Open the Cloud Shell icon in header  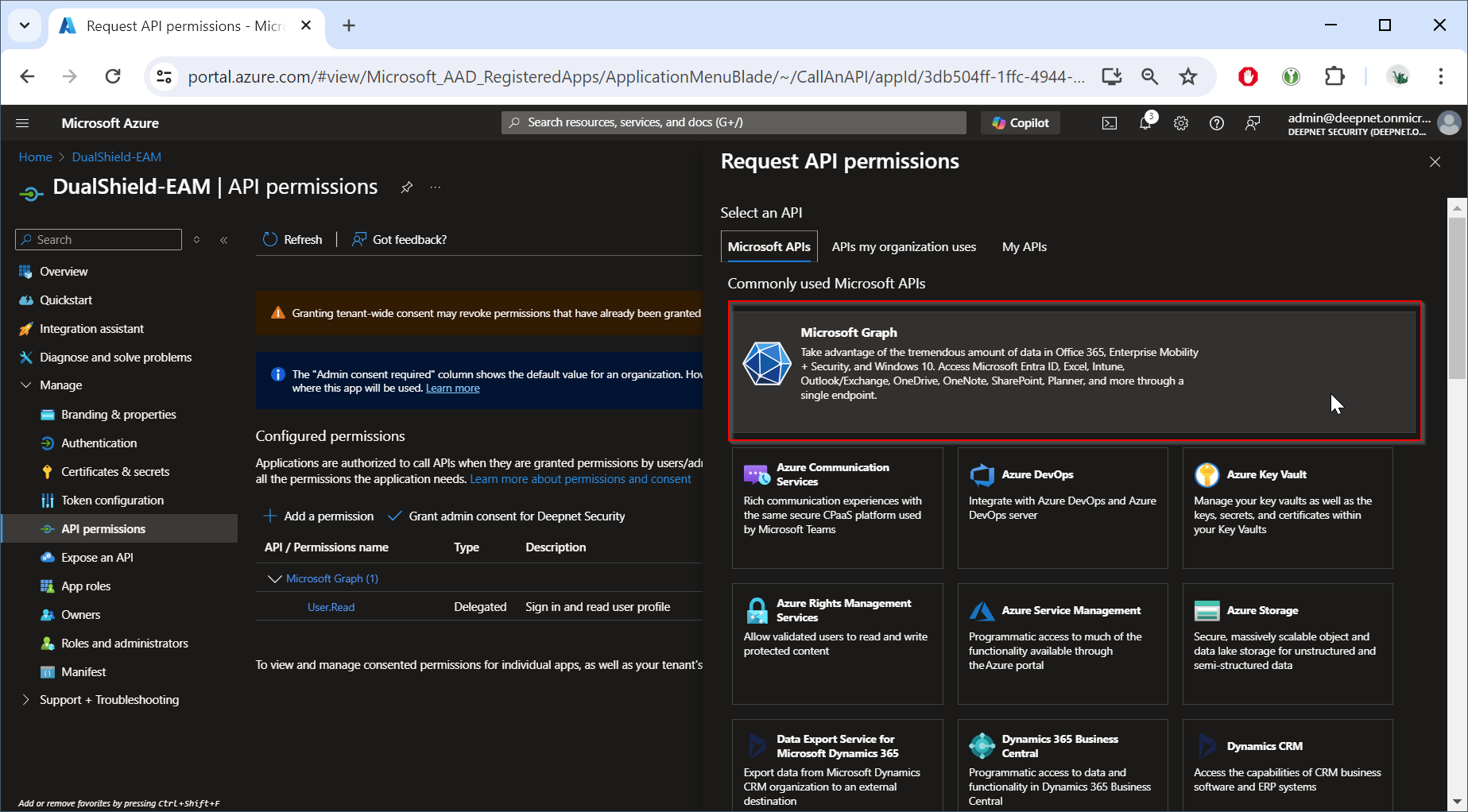[1109, 123]
